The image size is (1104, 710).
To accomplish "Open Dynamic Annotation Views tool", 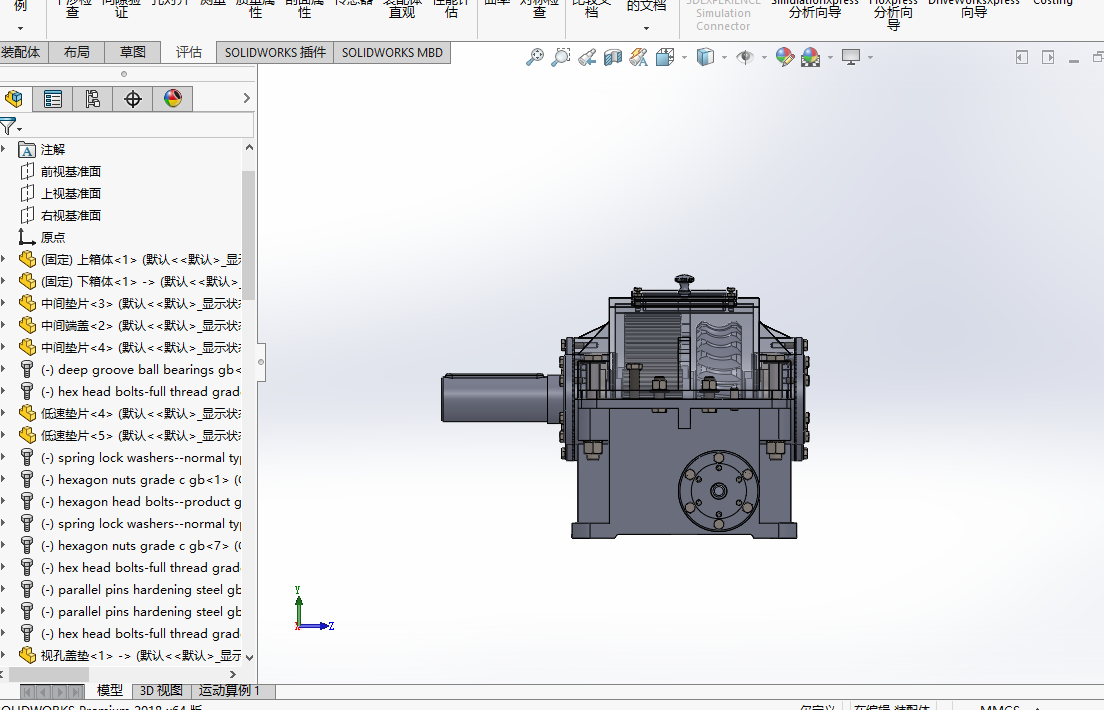I will [639, 57].
